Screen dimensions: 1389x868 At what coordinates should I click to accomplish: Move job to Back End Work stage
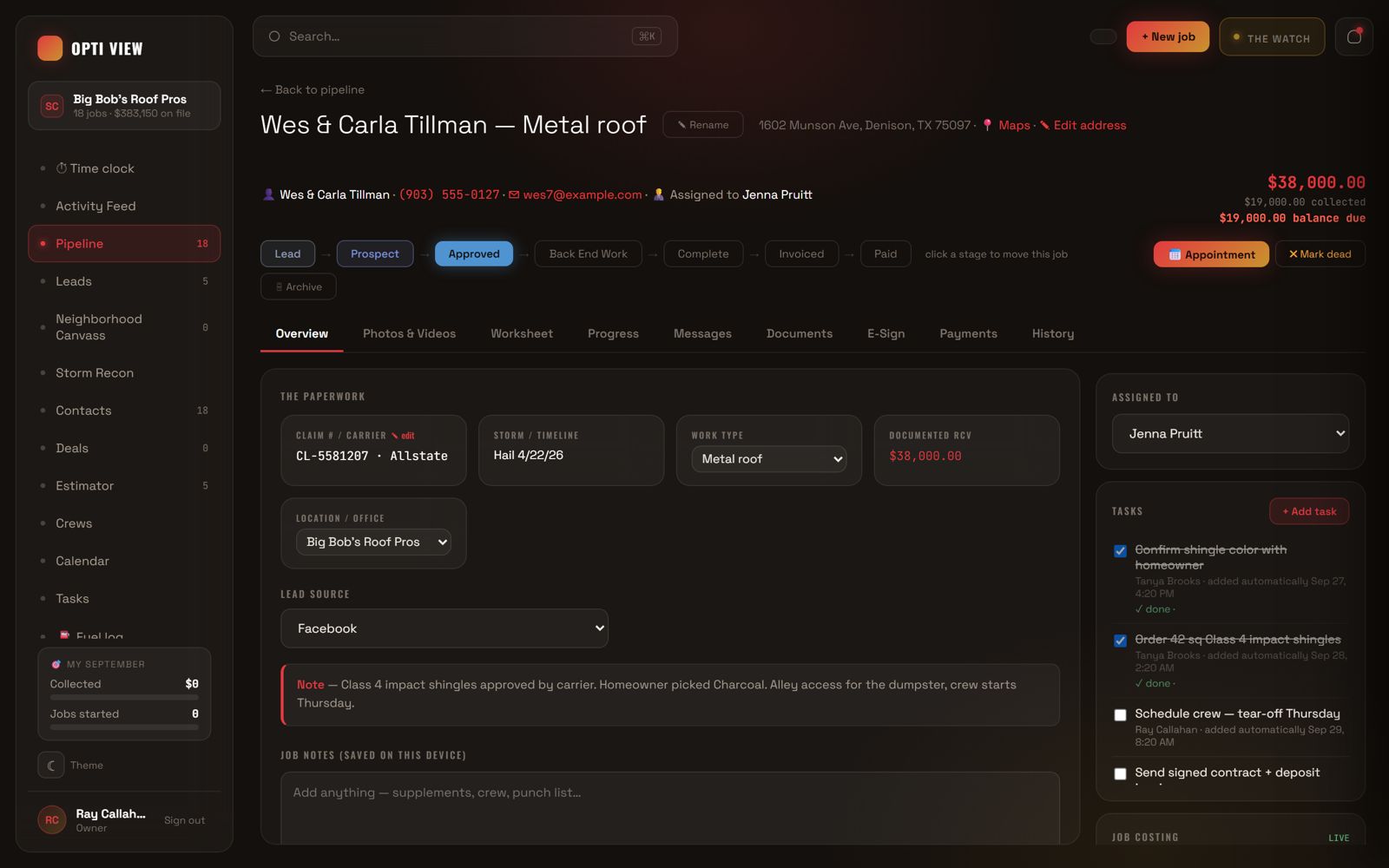tap(588, 253)
